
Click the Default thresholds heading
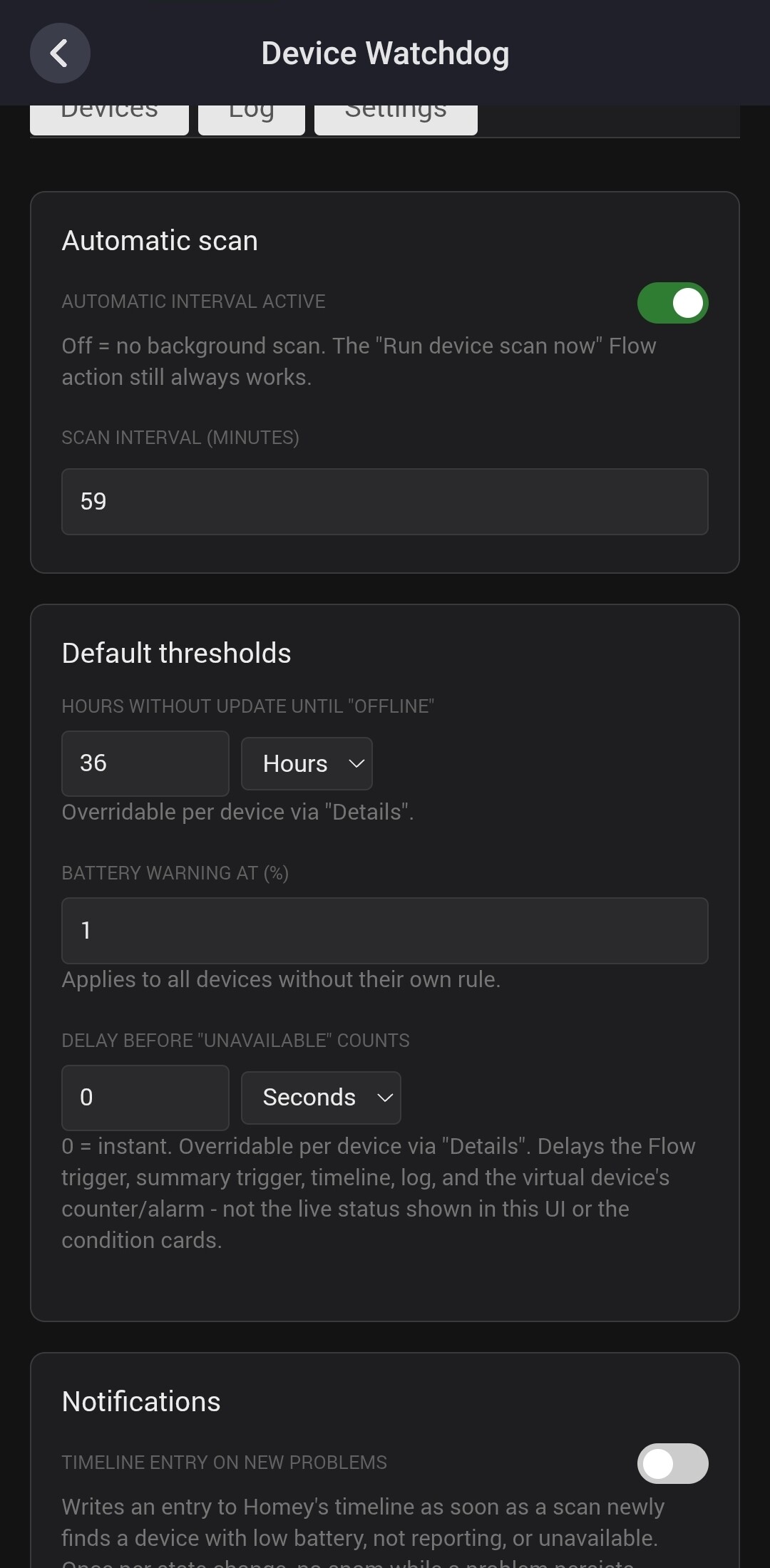pos(177,654)
